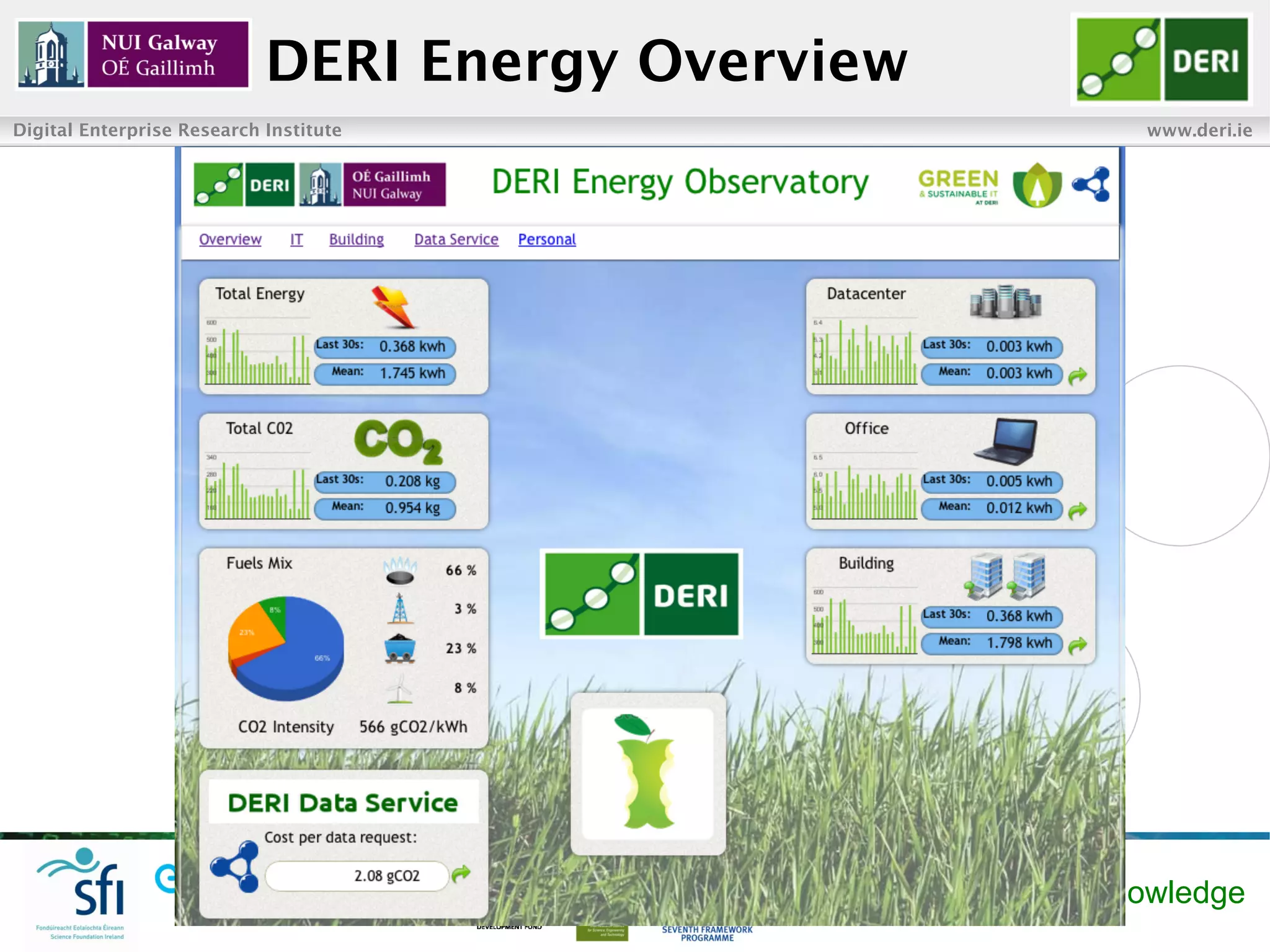The height and width of the screenshot is (952, 1270).
Task: Click the NUI Galway slide logo
Action: click(x=133, y=55)
